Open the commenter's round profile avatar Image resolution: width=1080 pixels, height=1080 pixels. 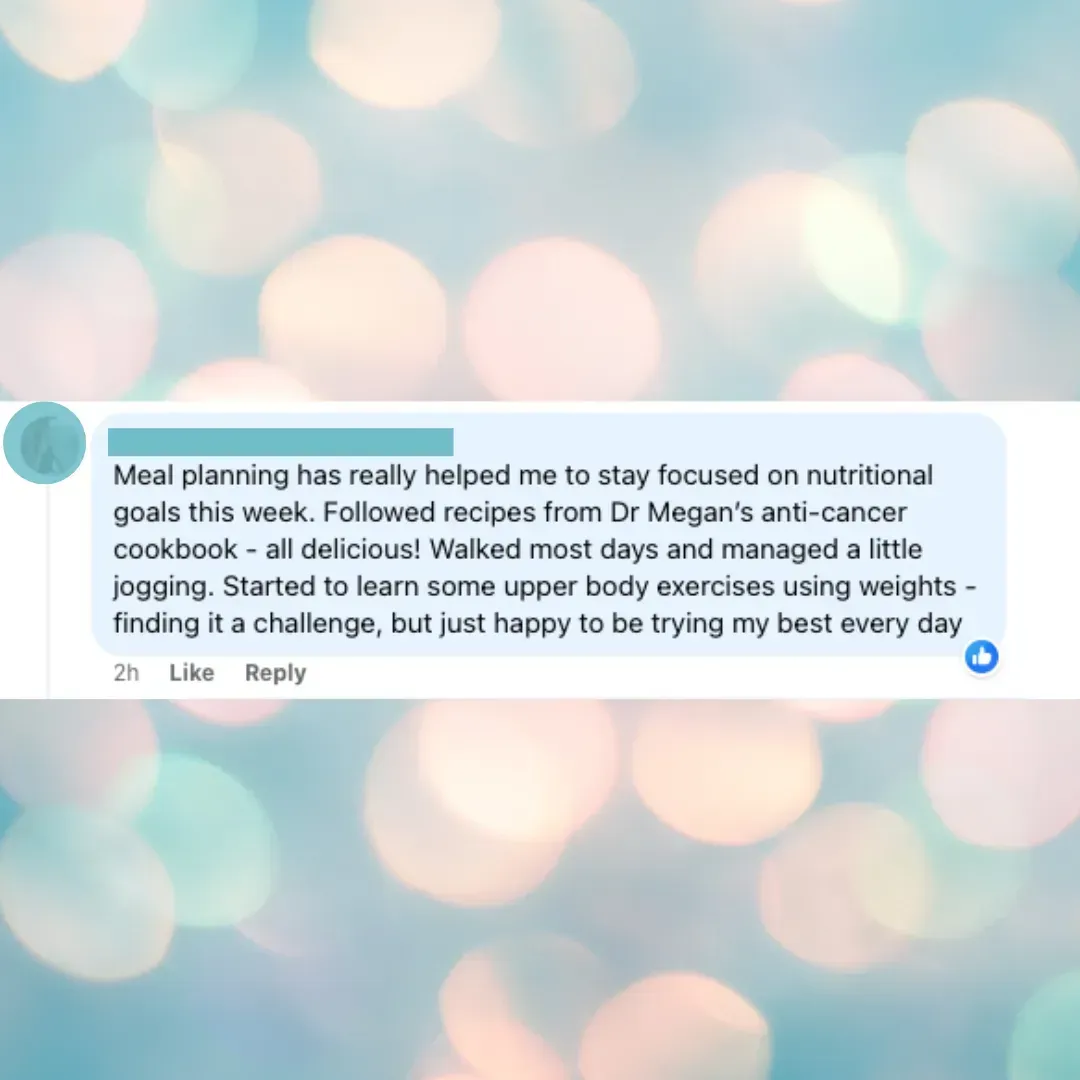pyautogui.click(x=45, y=443)
